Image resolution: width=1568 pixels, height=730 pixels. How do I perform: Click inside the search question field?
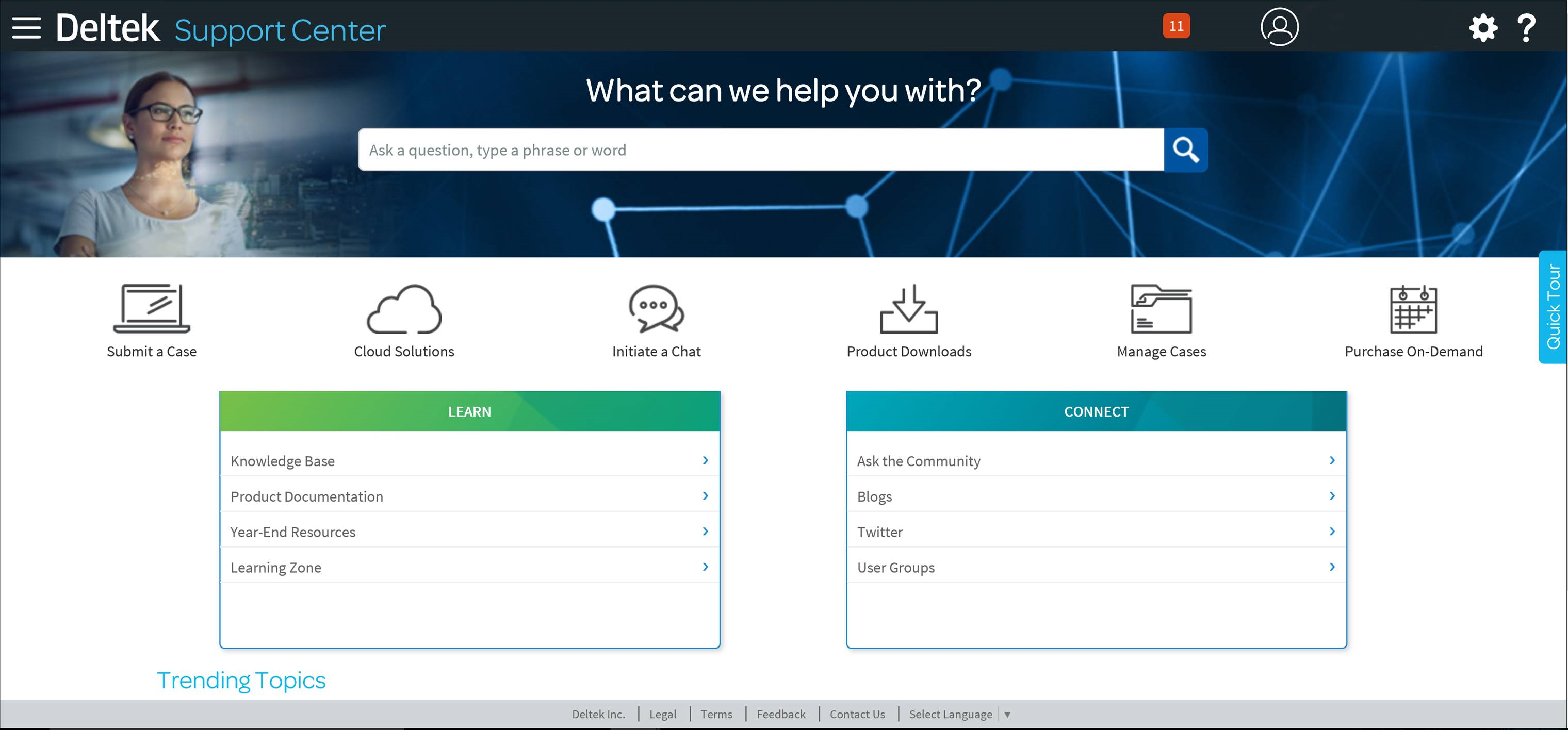click(x=730, y=150)
